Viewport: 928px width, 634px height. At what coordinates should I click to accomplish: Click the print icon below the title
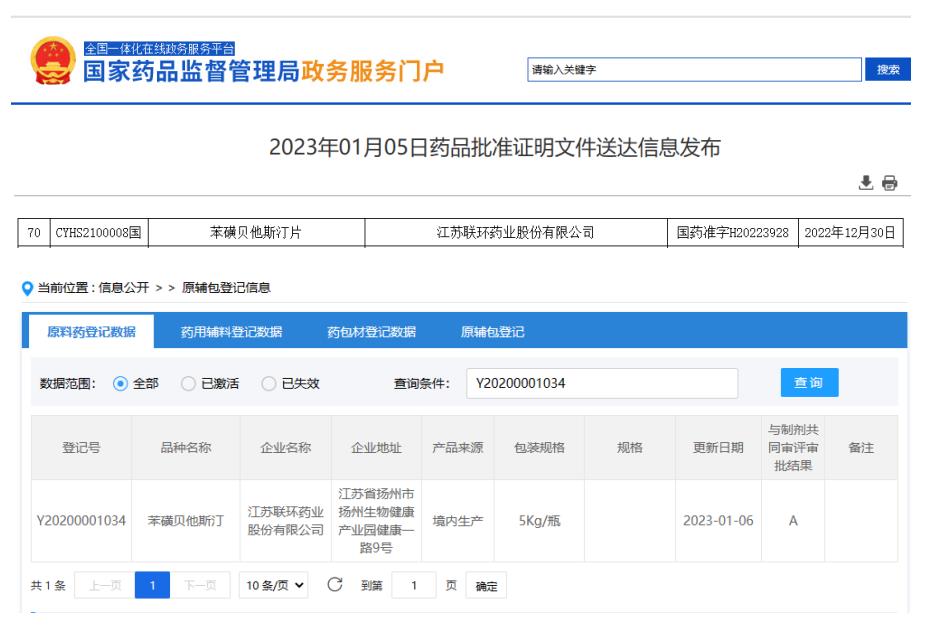point(890,184)
